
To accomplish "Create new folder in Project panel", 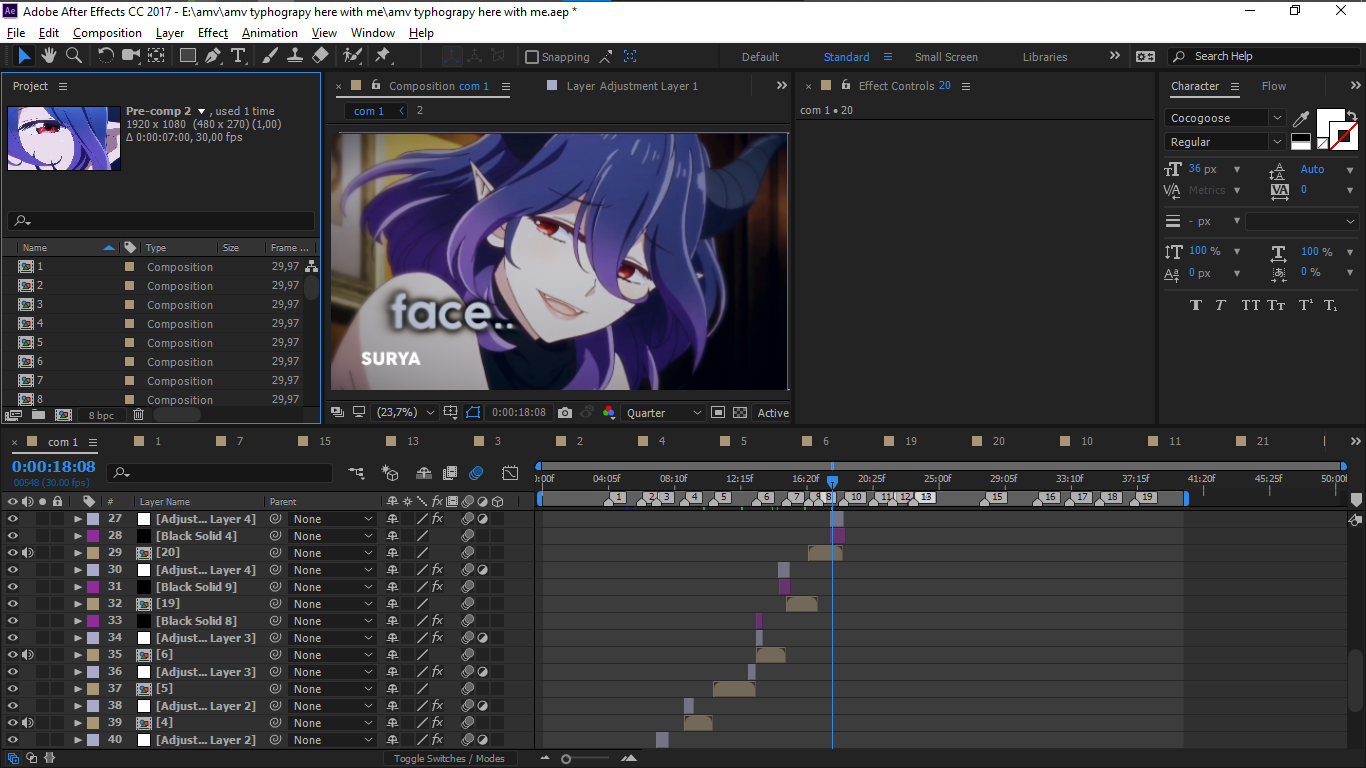I will tap(38, 414).
